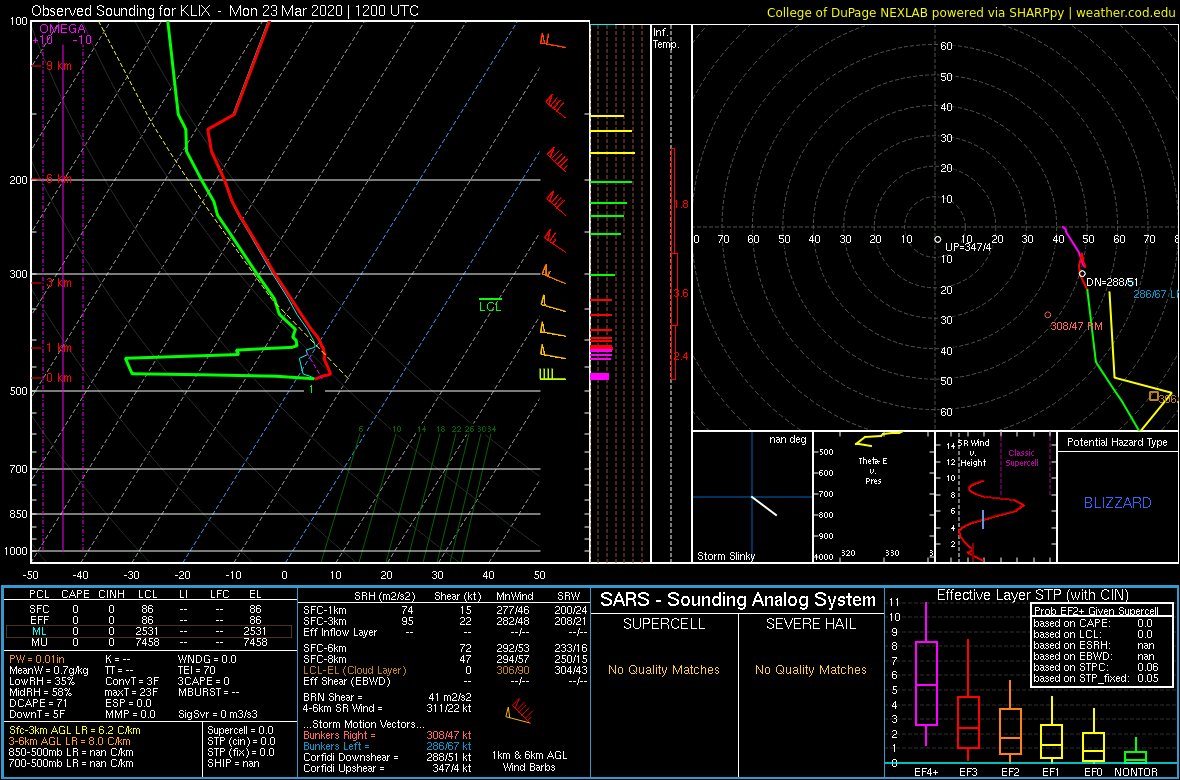Click No Quality Matches under SEVERE HAIL
The width and height of the screenshot is (1180, 780).
810,670
